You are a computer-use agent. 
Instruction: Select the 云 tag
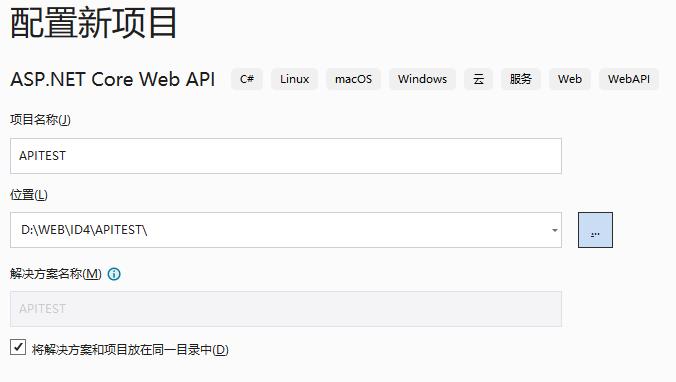(x=479, y=79)
